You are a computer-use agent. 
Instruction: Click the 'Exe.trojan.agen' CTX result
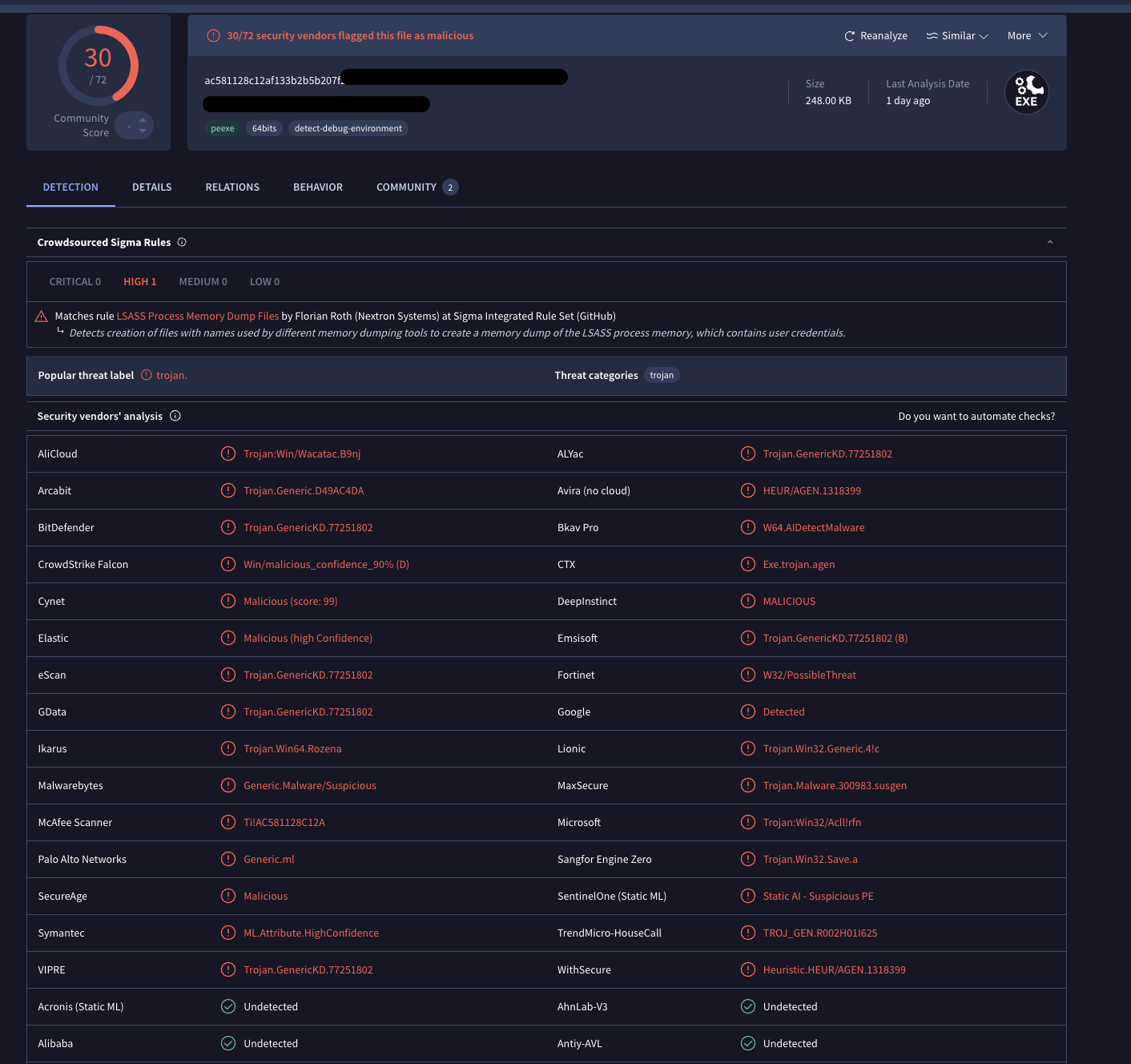coord(799,565)
